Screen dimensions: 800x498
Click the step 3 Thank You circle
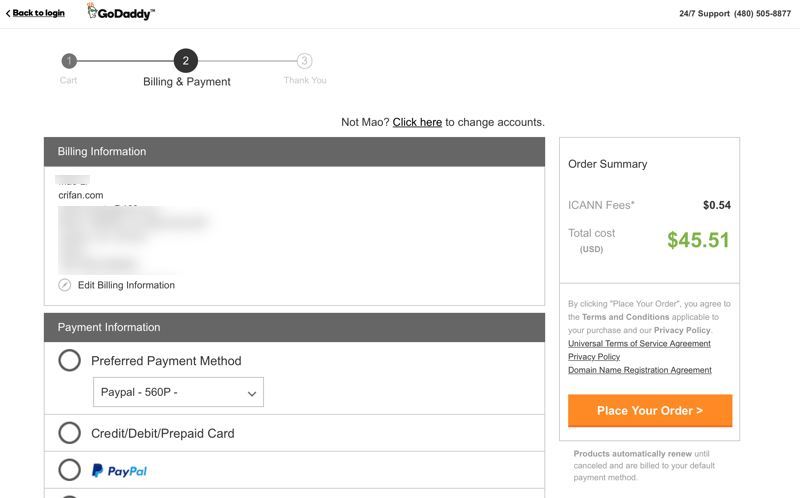(304, 61)
